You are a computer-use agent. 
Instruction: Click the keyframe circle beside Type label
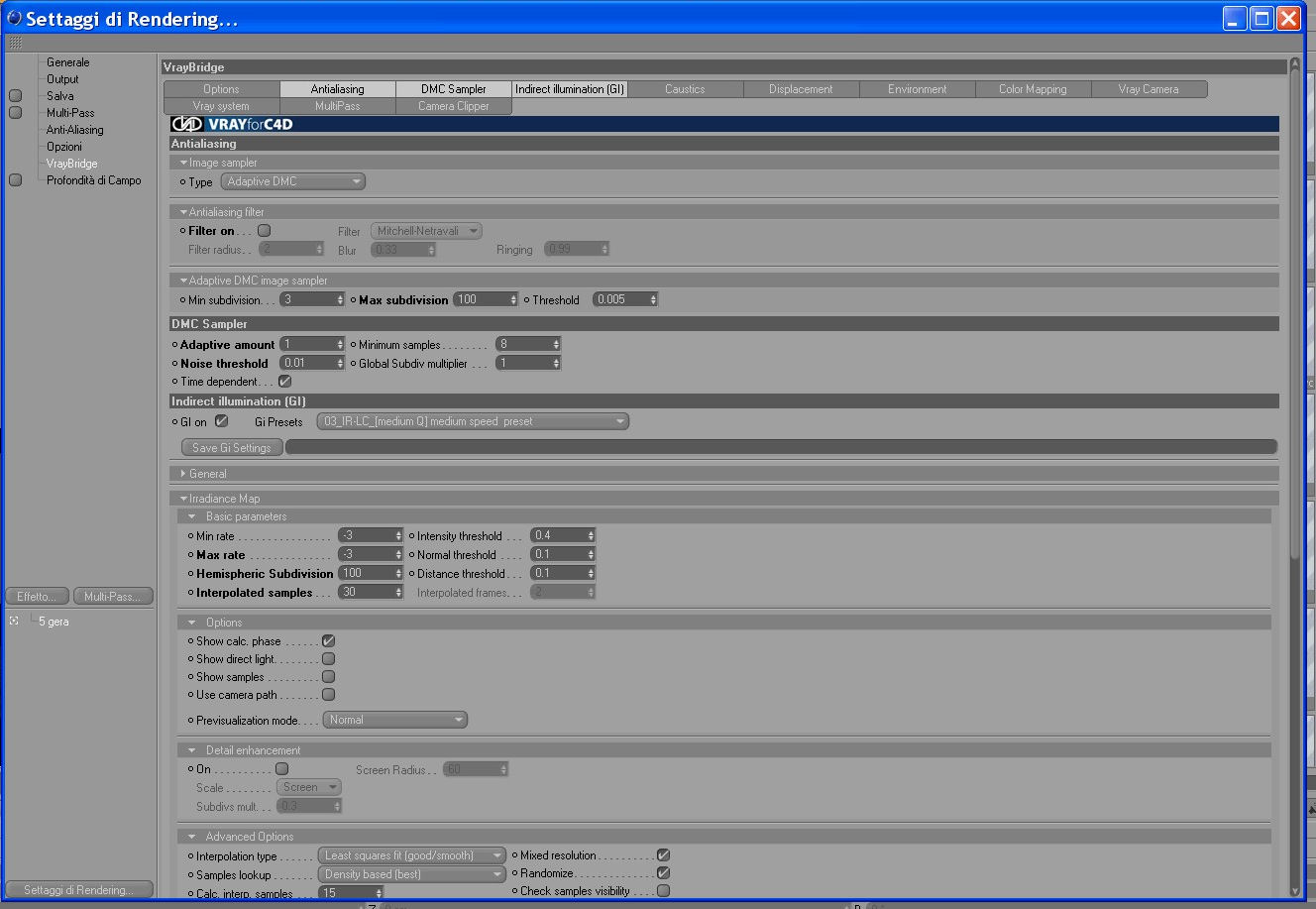[x=183, y=182]
